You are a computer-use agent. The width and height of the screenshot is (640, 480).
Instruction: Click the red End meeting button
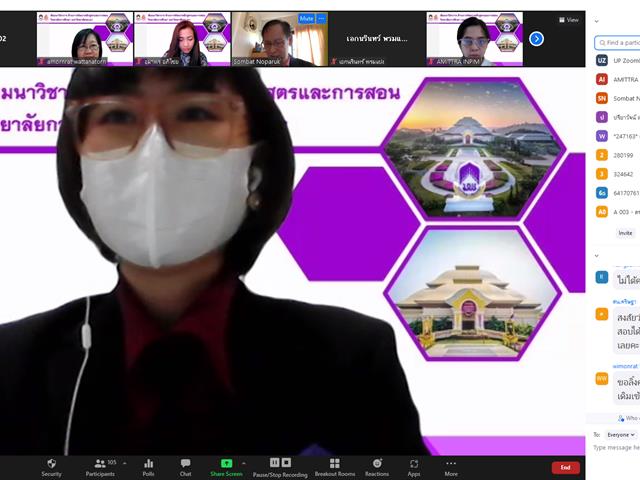[565, 467]
